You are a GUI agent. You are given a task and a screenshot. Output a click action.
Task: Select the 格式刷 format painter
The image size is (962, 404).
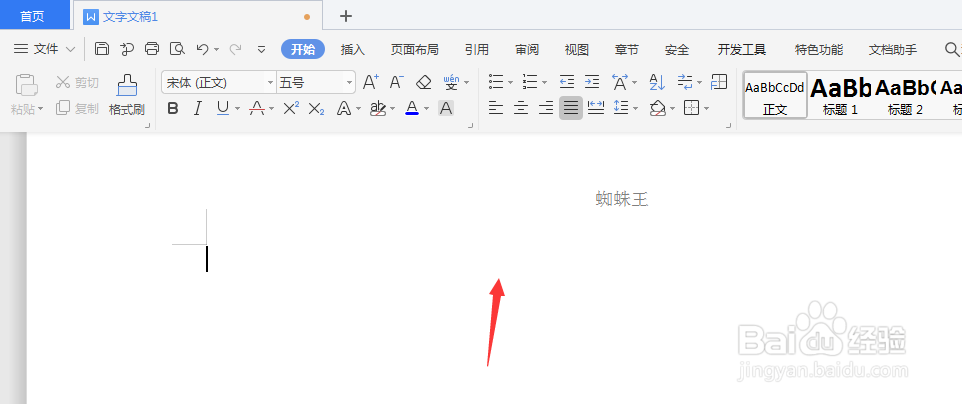tap(126, 96)
